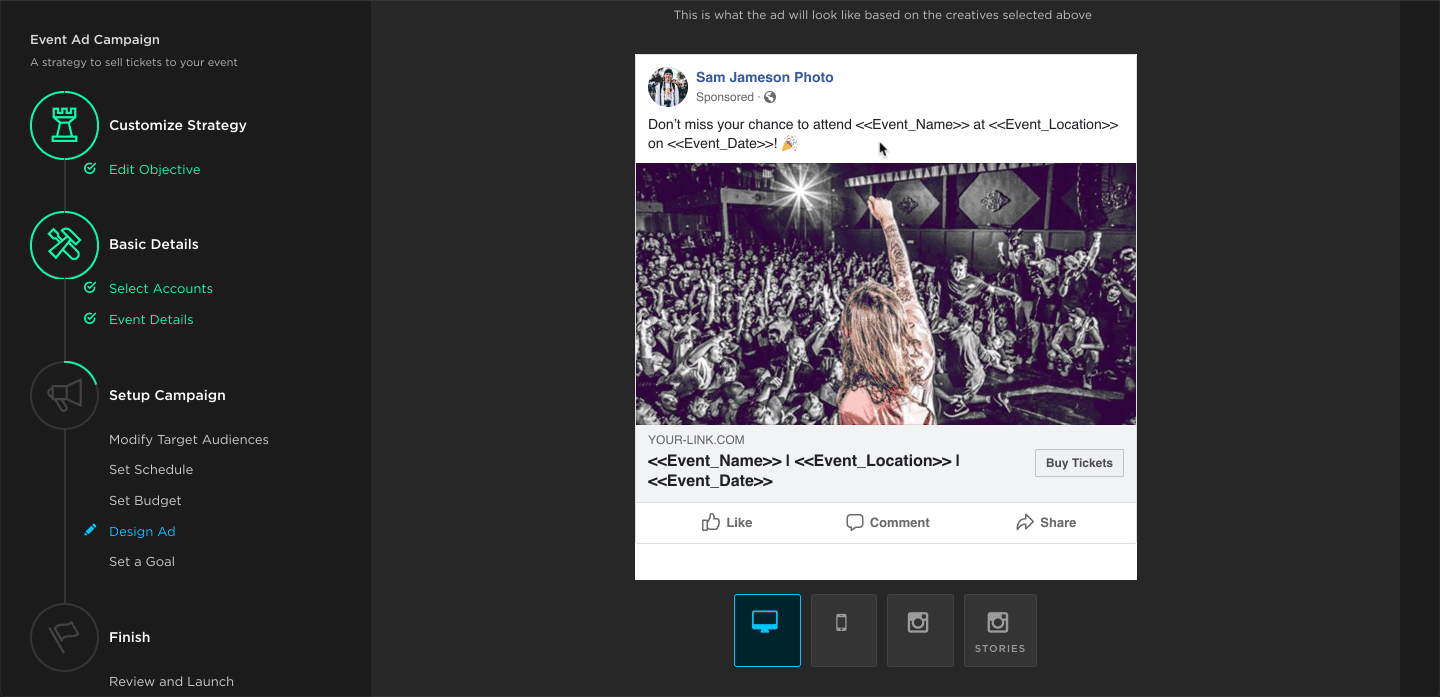The width and height of the screenshot is (1440, 697).
Task: Click the Share label text
Action: [x=1058, y=522]
